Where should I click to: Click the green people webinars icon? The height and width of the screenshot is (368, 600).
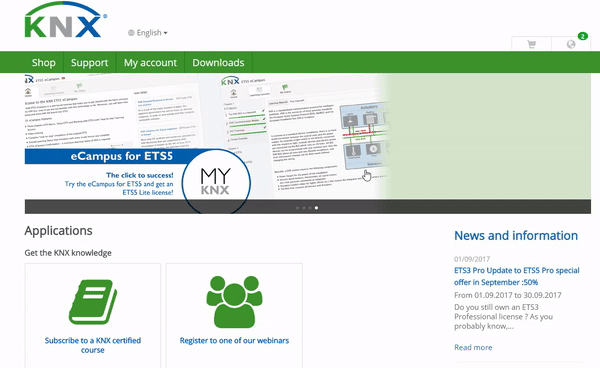pos(234,302)
